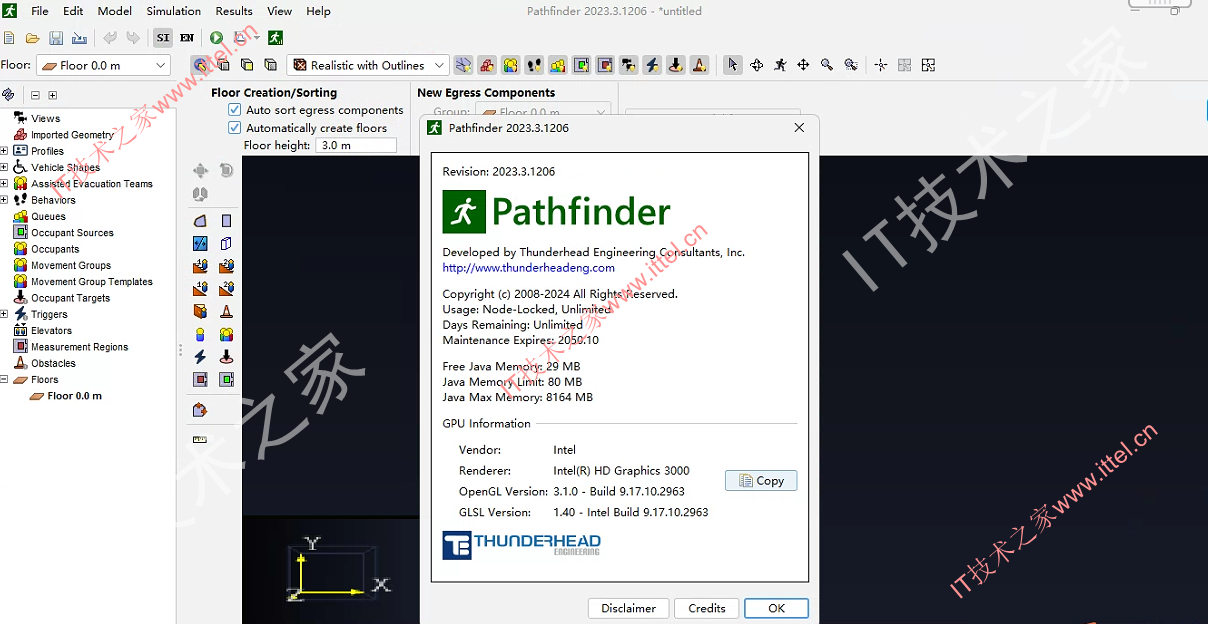Close the Pathfinder About dialog

(799, 128)
